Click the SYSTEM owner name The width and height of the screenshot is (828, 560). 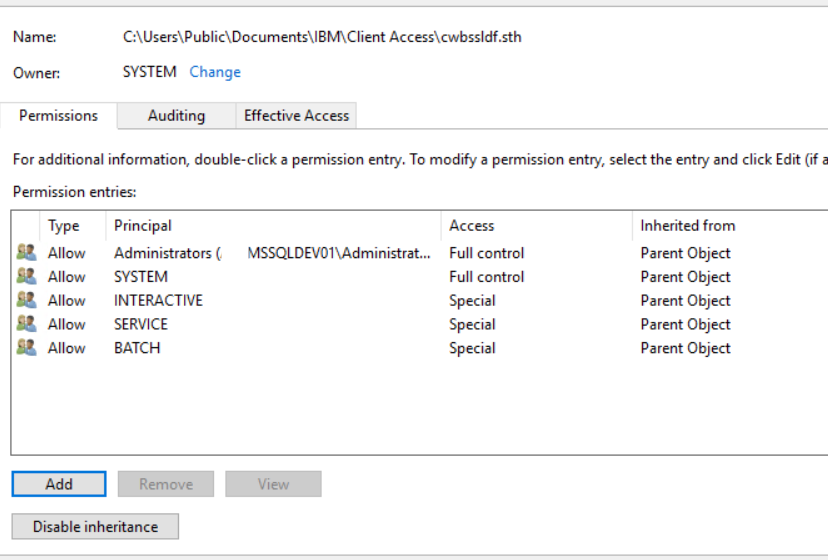[x=149, y=72]
